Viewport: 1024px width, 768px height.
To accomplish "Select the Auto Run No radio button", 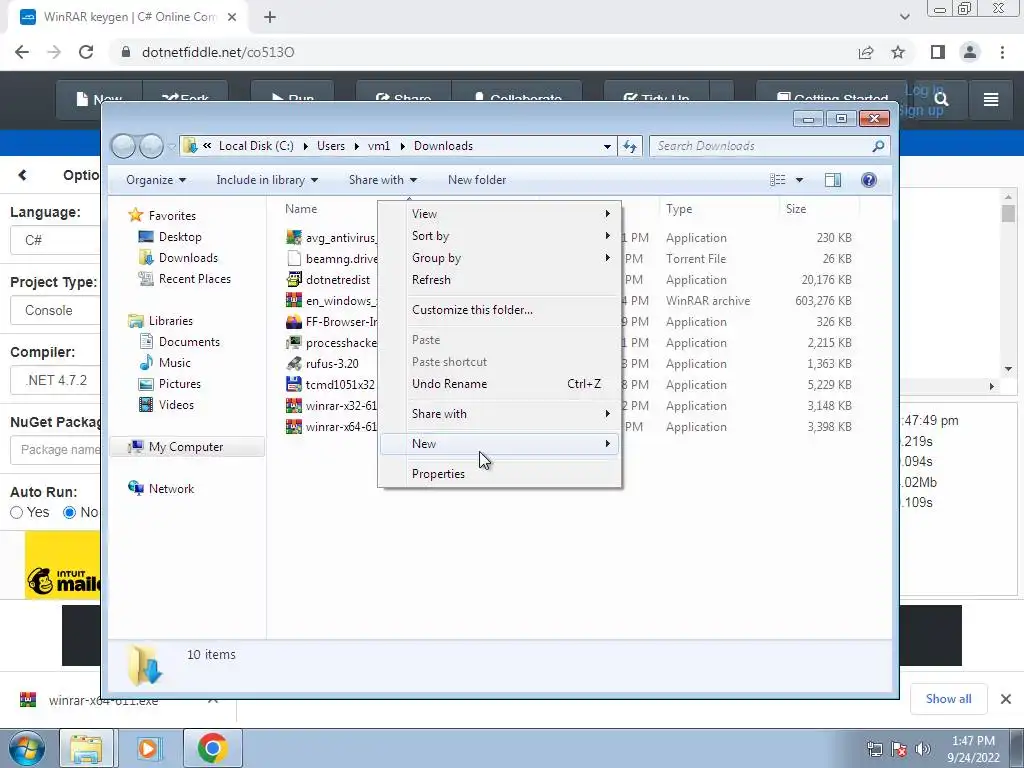I will (x=69, y=513).
